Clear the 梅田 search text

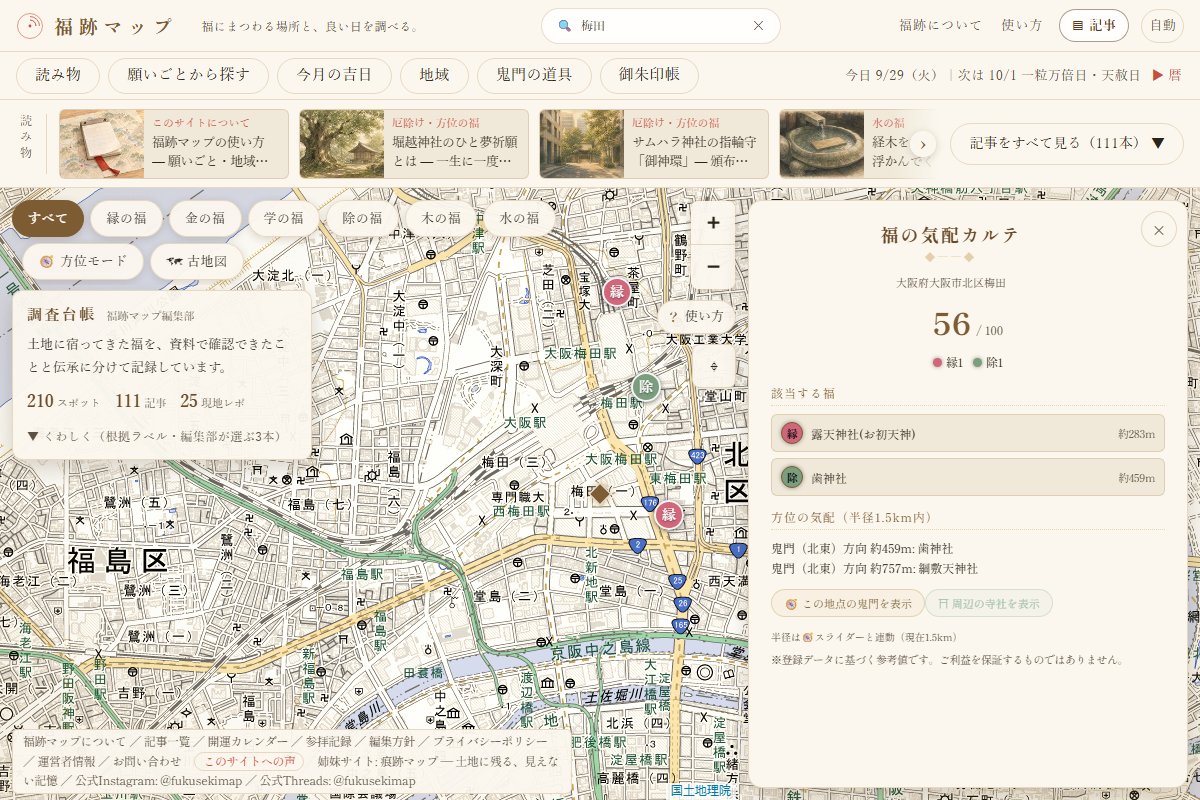[758, 26]
